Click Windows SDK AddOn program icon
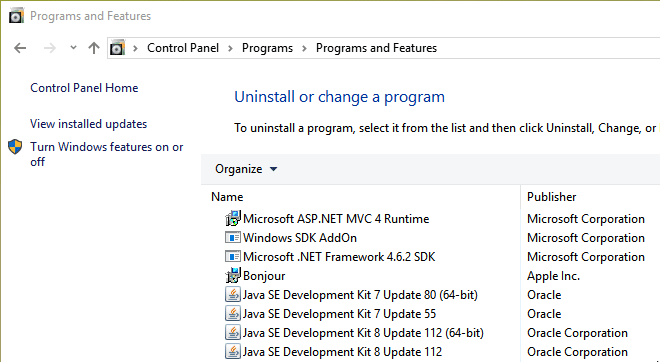Screen dimensions: 660x362 [233, 238]
